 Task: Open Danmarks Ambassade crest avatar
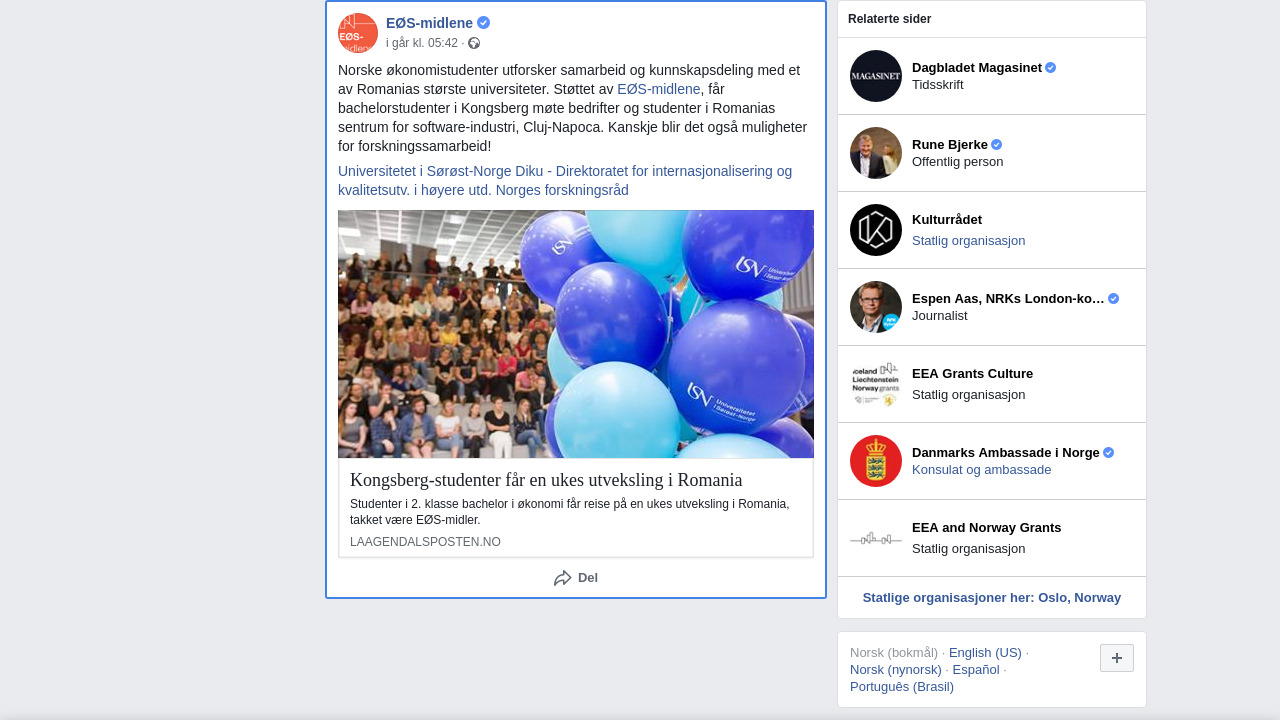[876, 461]
